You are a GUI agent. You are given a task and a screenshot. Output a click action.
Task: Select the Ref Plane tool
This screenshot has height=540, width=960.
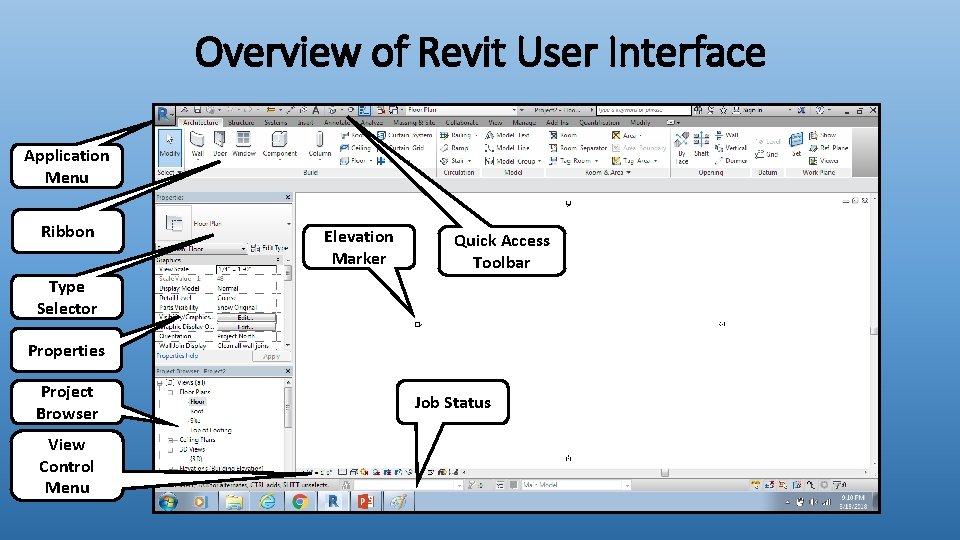828,148
